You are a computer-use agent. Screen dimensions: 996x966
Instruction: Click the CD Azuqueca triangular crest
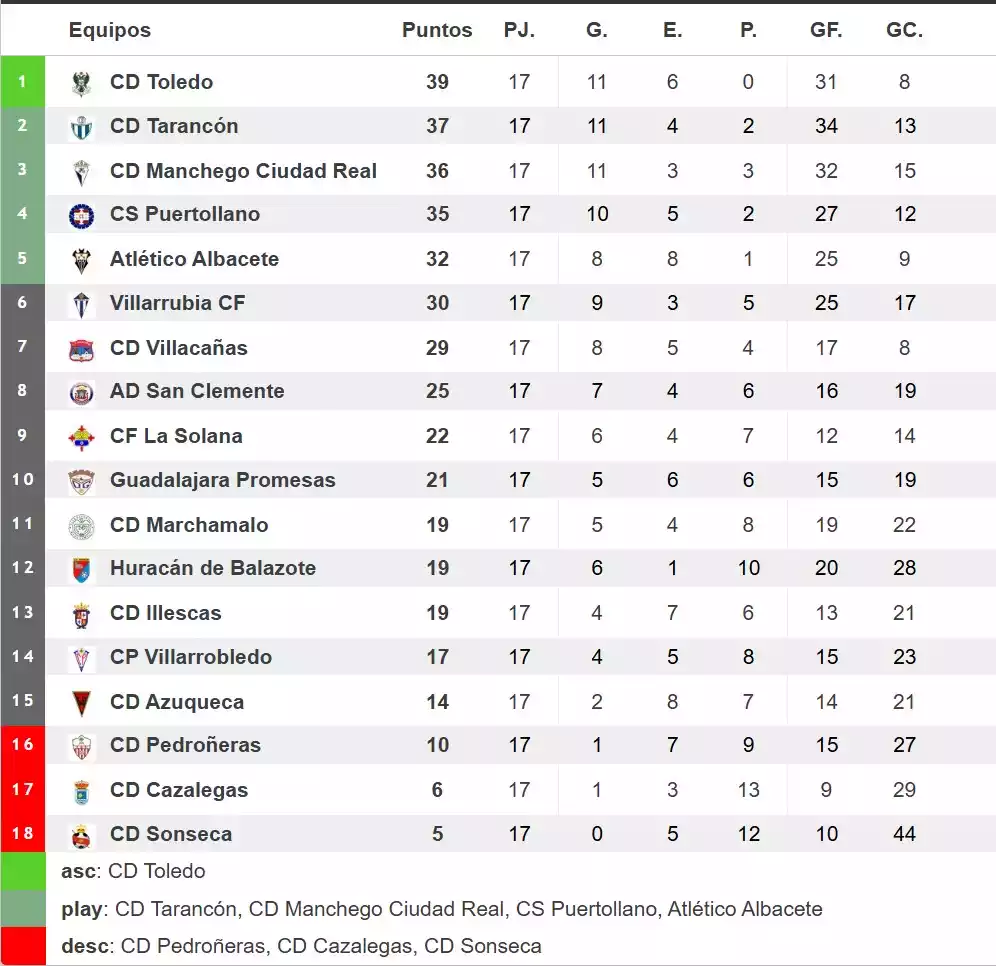[x=81, y=703]
